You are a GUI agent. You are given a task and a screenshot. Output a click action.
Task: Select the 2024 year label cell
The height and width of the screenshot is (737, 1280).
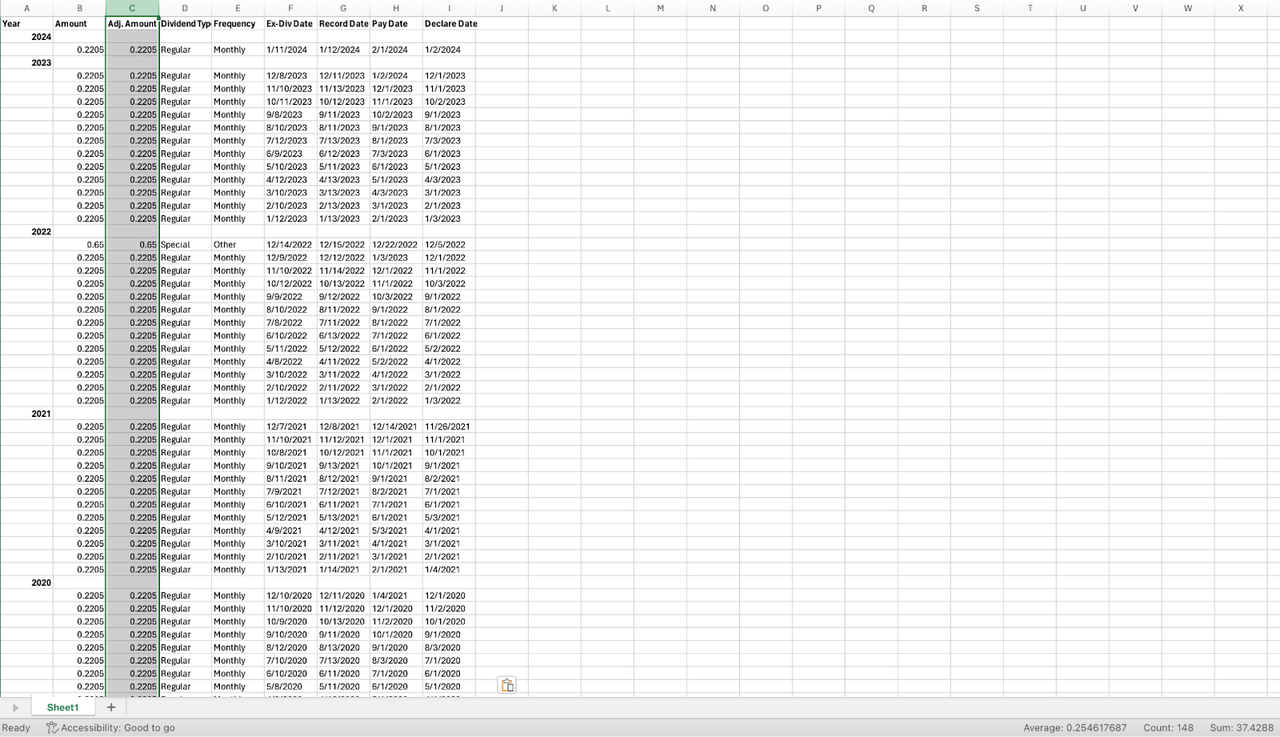[26, 37]
